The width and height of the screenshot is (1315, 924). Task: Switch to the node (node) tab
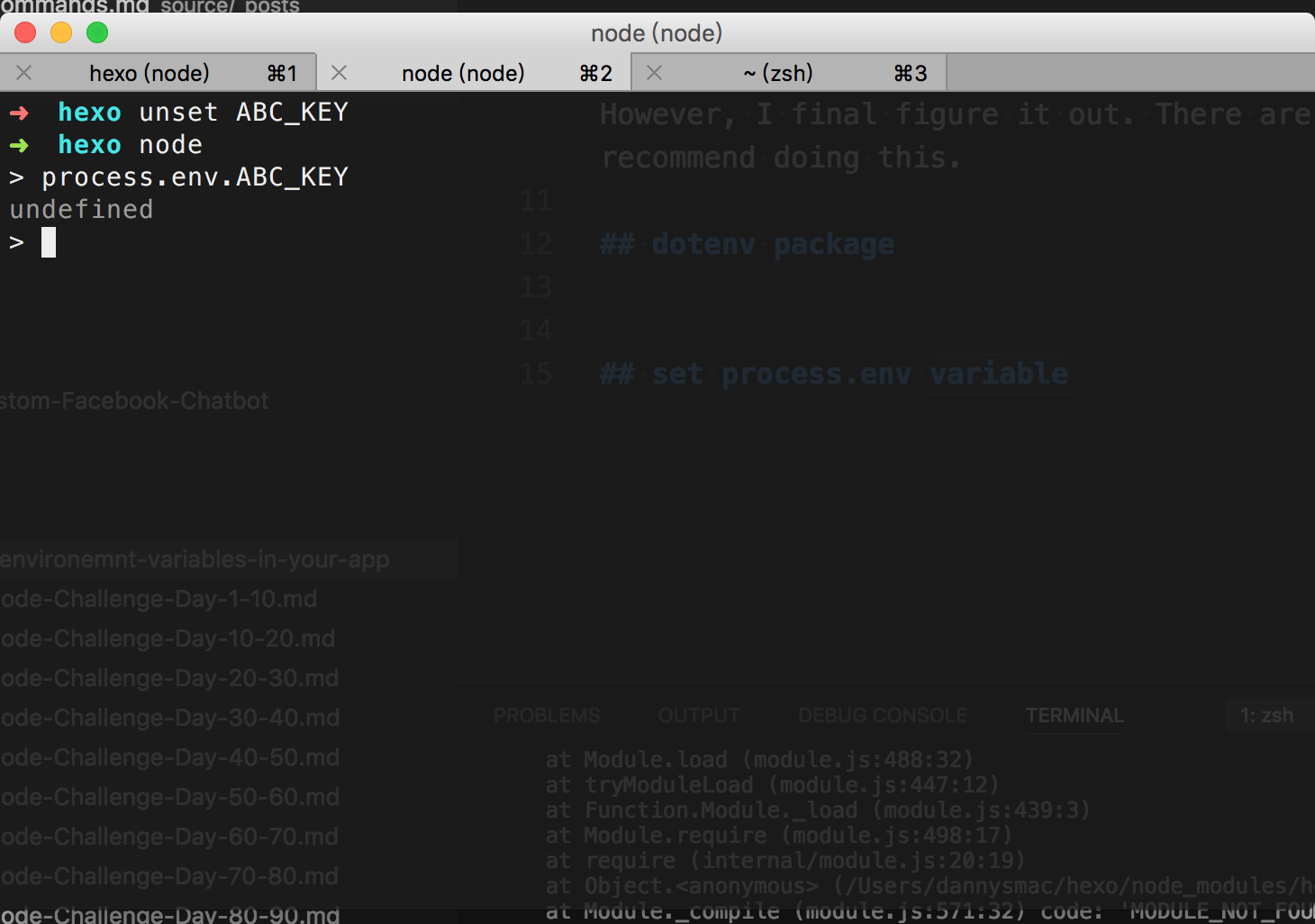pos(474,73)
